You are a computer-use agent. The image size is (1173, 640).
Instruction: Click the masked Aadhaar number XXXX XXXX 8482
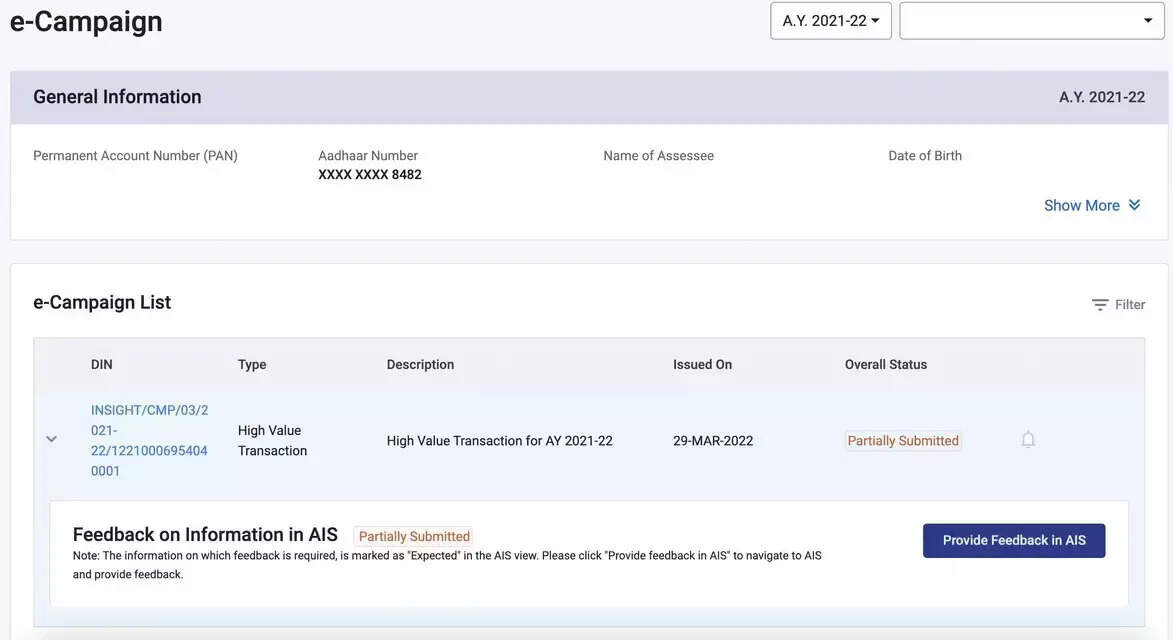(x=370, y=175)
